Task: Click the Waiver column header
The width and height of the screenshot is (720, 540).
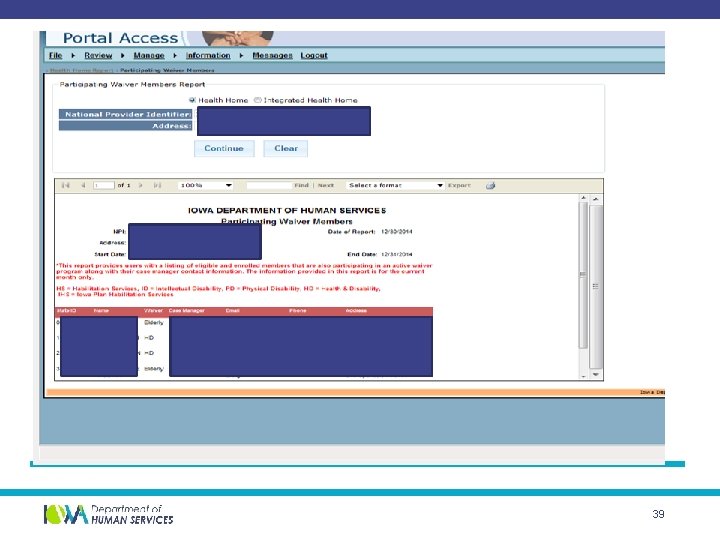Action: (153, 311)
